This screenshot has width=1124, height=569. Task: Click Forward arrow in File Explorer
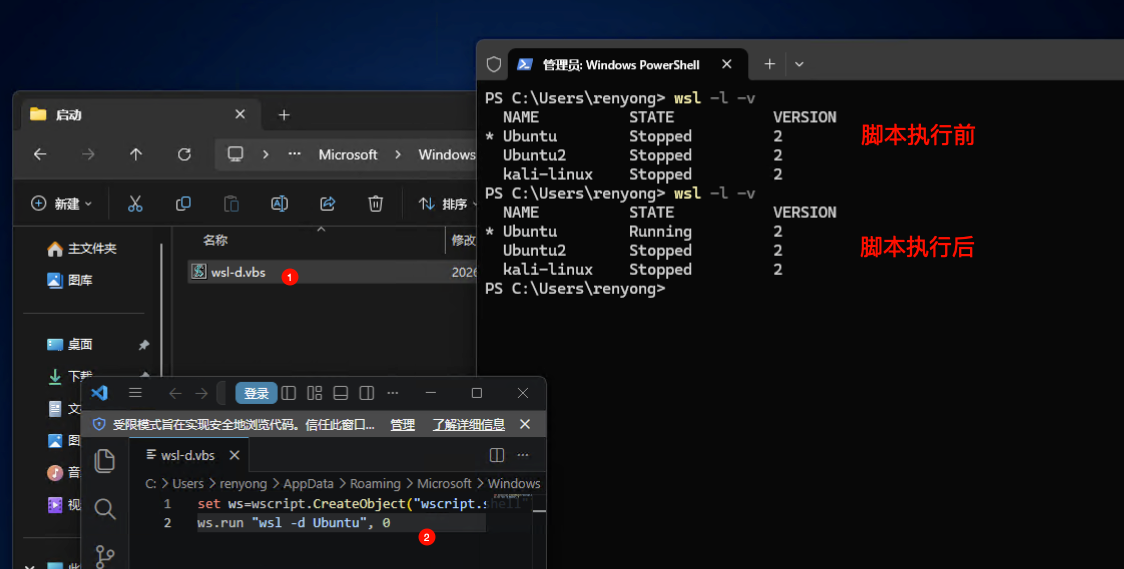88,154
